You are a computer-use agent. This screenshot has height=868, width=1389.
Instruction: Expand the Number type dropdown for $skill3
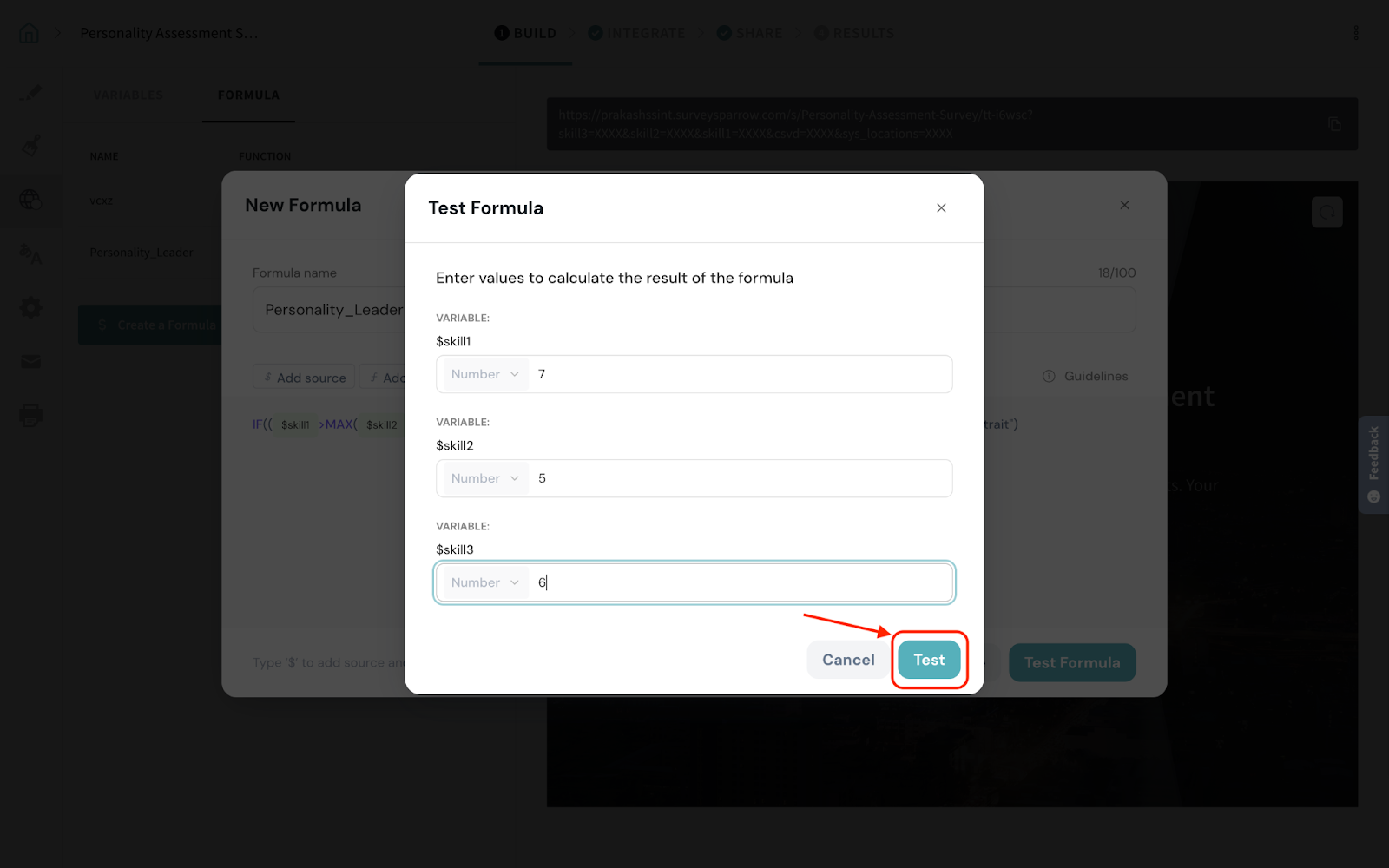(484, 582)
